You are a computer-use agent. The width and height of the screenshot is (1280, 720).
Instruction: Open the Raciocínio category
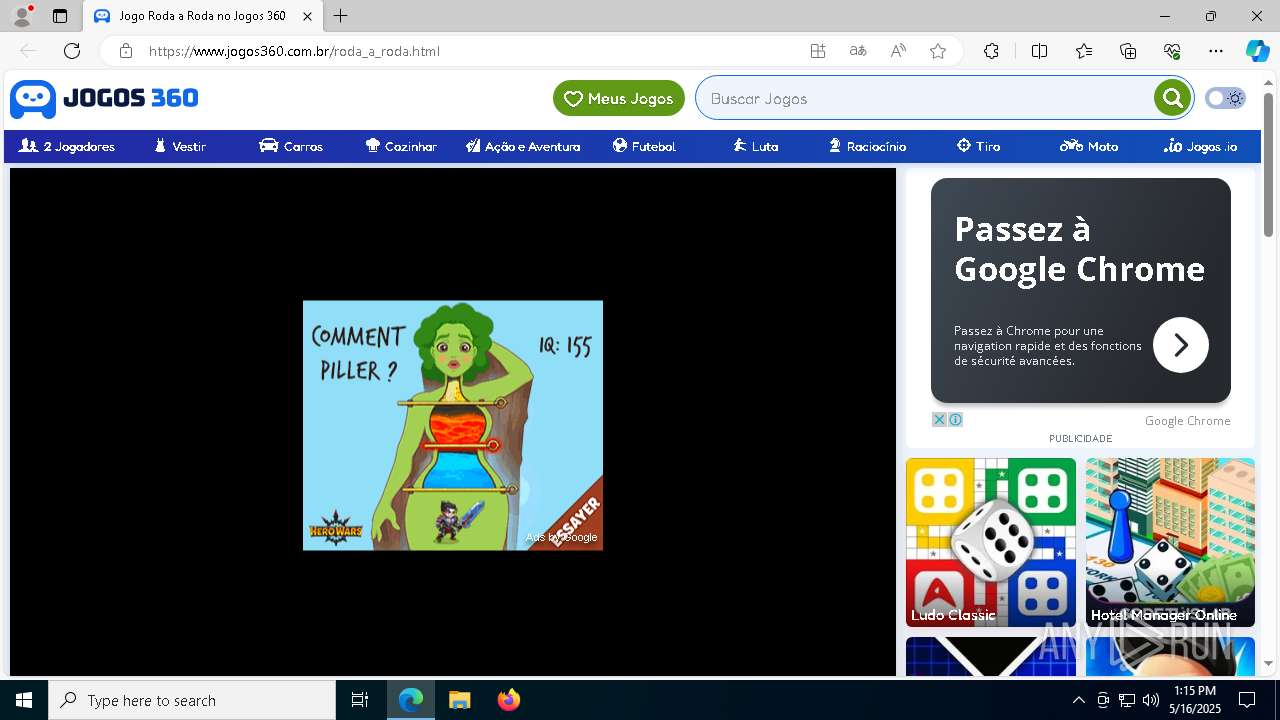coord(867,146)
